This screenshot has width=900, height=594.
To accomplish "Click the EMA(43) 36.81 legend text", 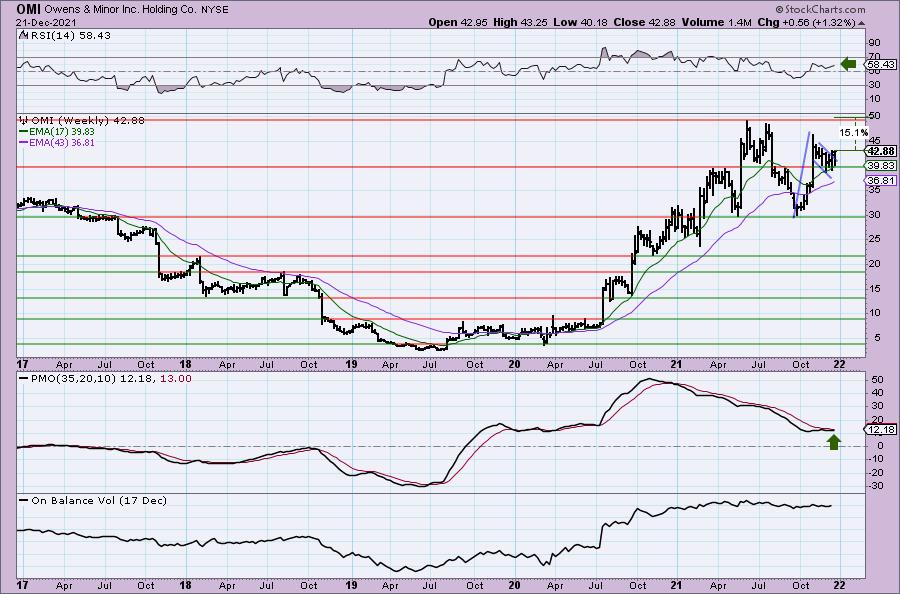I will 62,142.
